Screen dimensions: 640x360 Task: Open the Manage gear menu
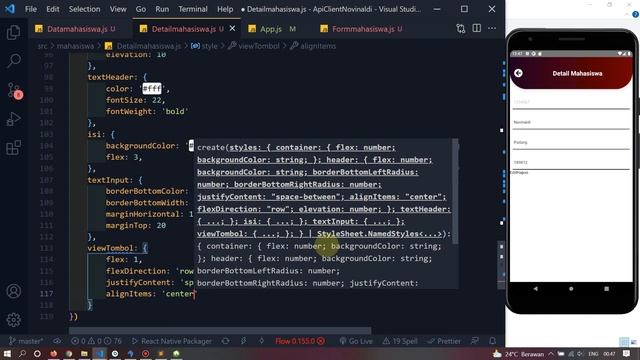click(13, 320)
